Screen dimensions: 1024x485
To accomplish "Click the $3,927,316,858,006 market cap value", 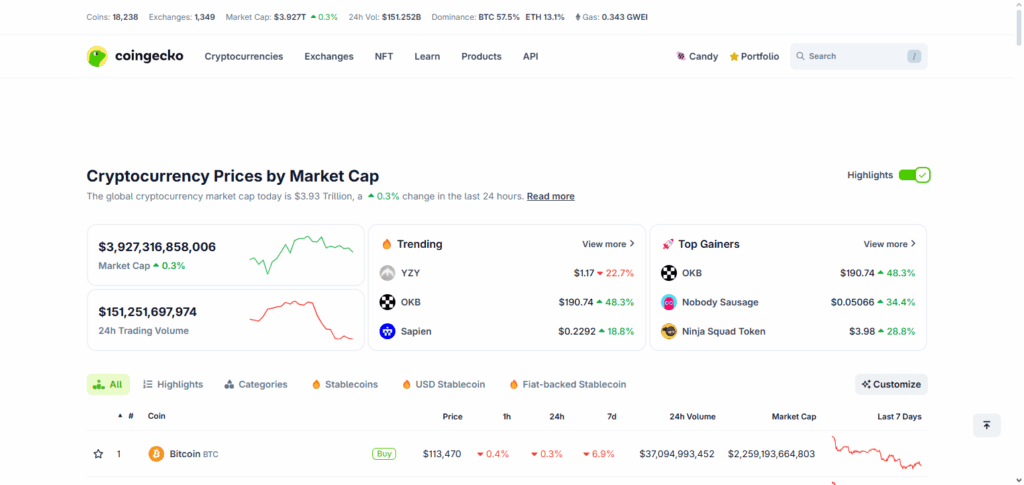I will coord(157,247).
